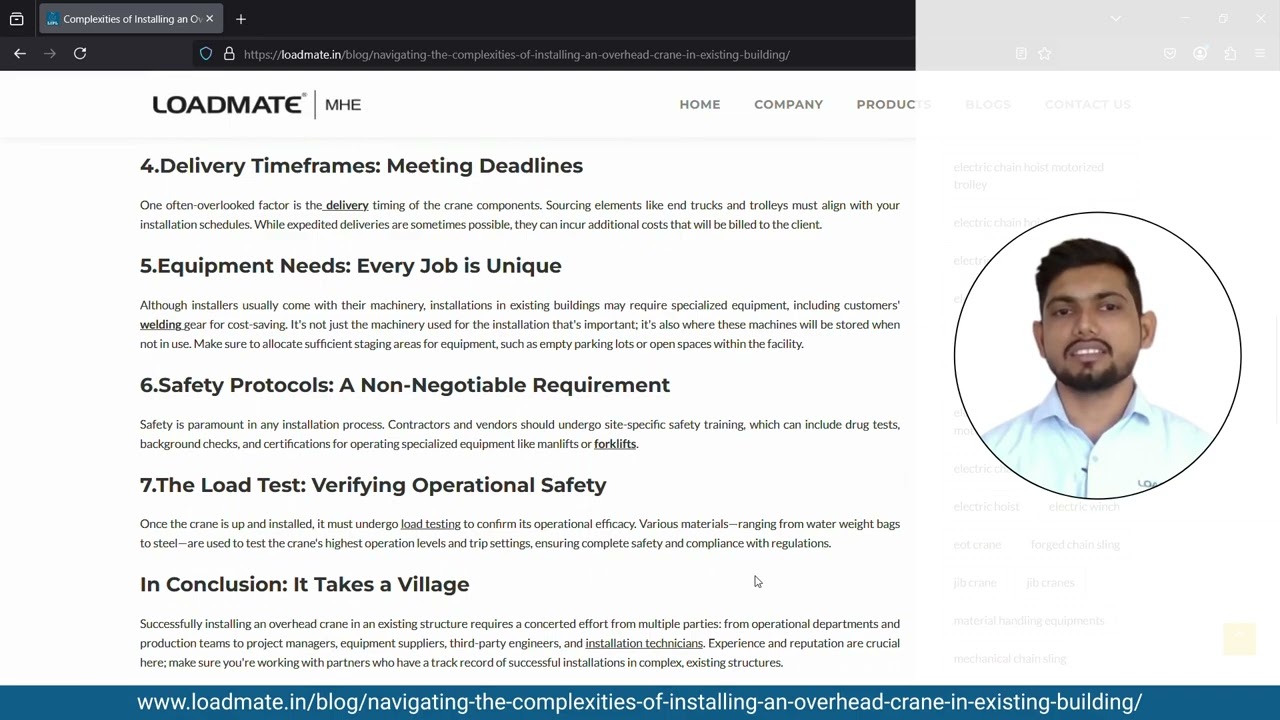Click heading '5.Equipment Needs: Every Job is Unique'
The height and width of the screenshot is (720, 1280).
pos(351,266)
